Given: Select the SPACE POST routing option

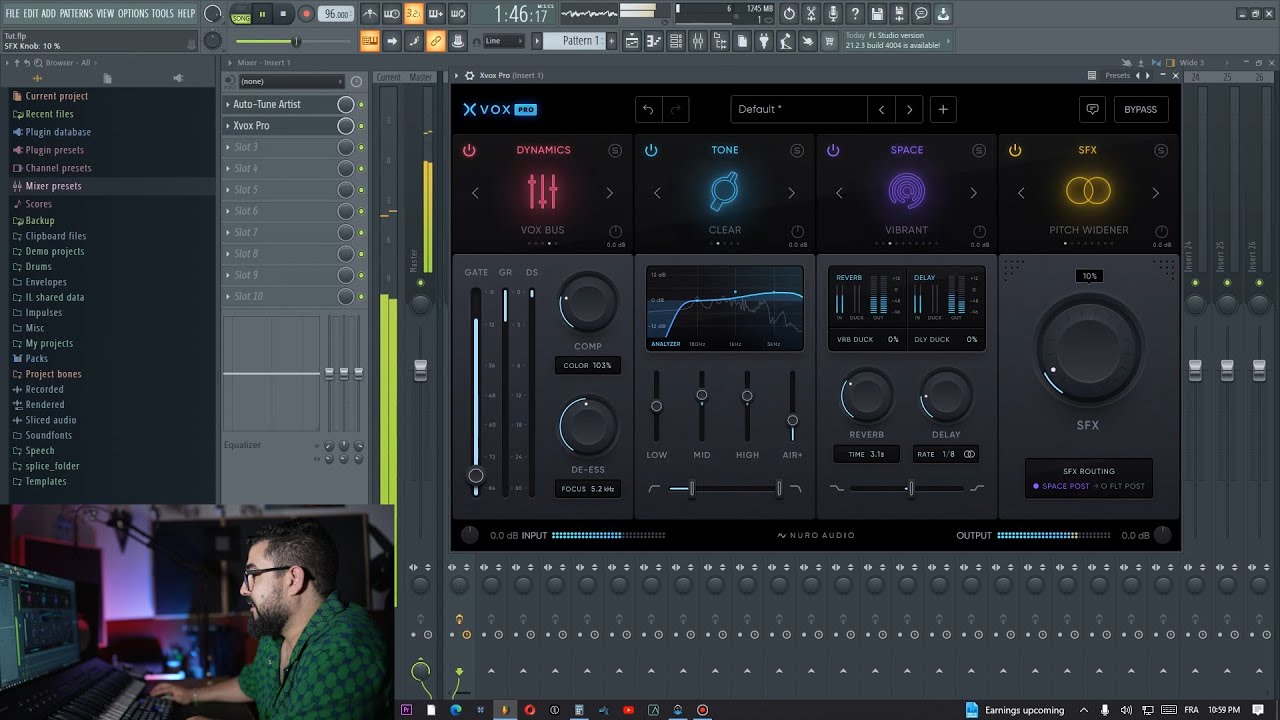Looking at the screenshot, I should tap(1061, 486).
